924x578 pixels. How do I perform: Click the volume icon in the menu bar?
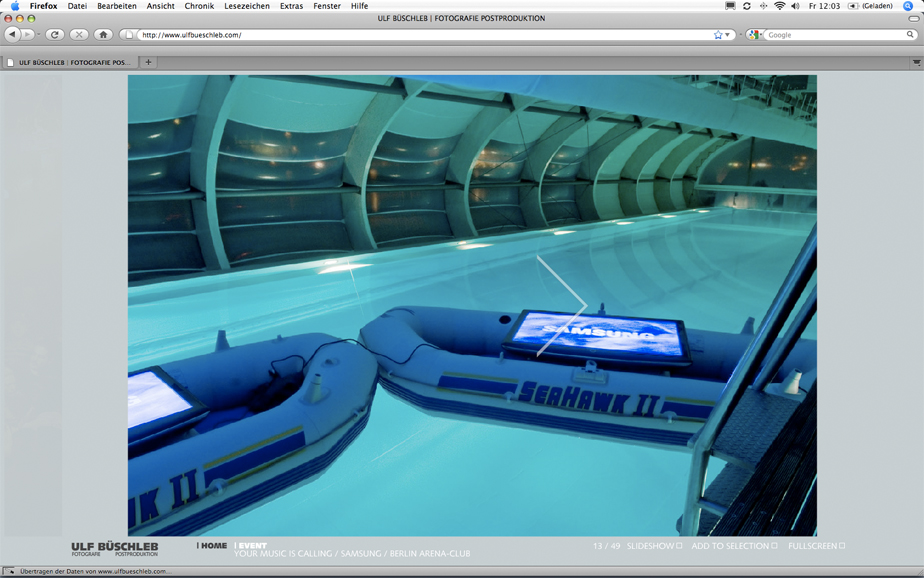(x=795, y=6)
